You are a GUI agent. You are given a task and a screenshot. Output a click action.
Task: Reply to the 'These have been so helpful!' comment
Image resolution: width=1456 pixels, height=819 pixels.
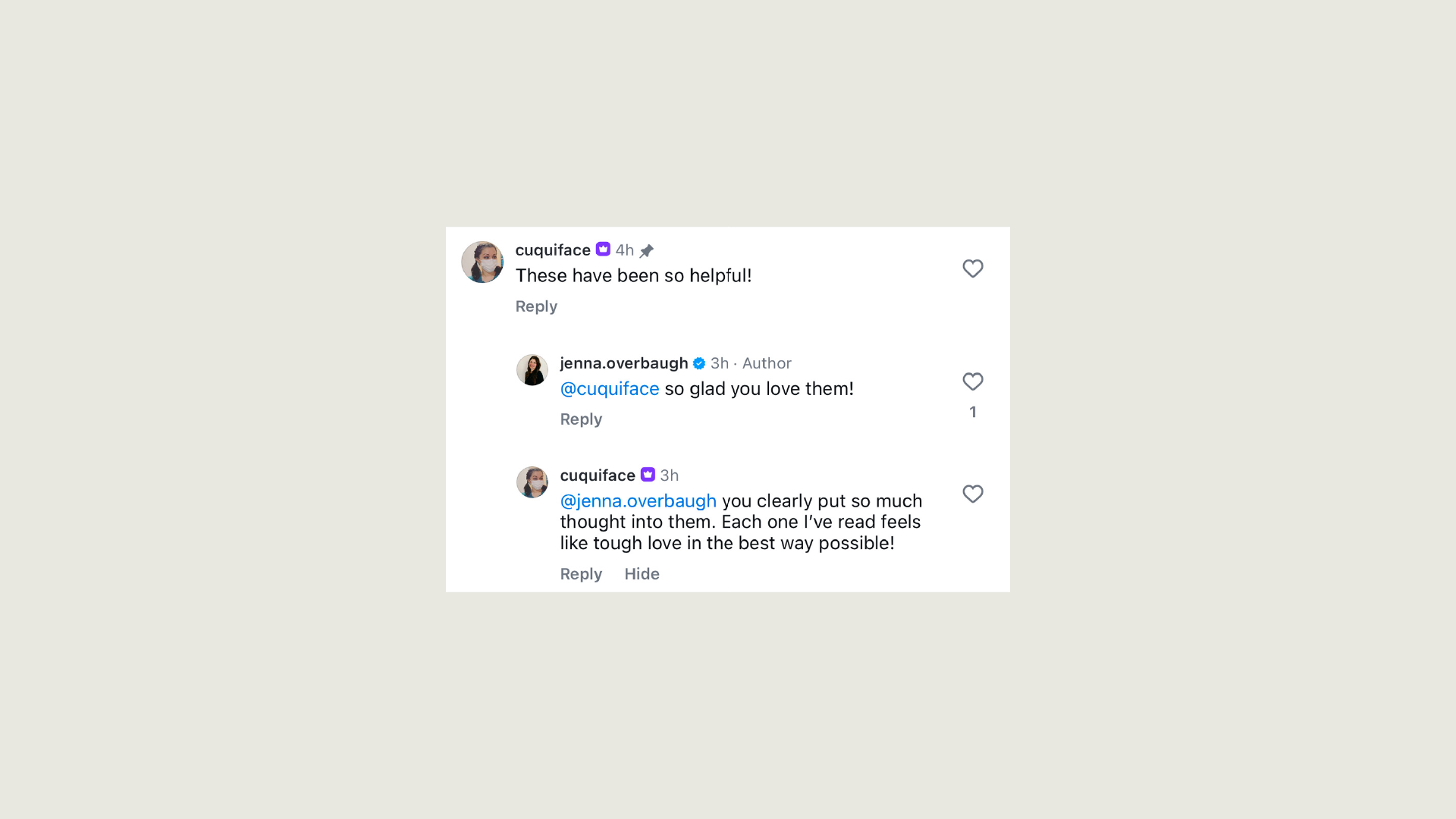536,306
